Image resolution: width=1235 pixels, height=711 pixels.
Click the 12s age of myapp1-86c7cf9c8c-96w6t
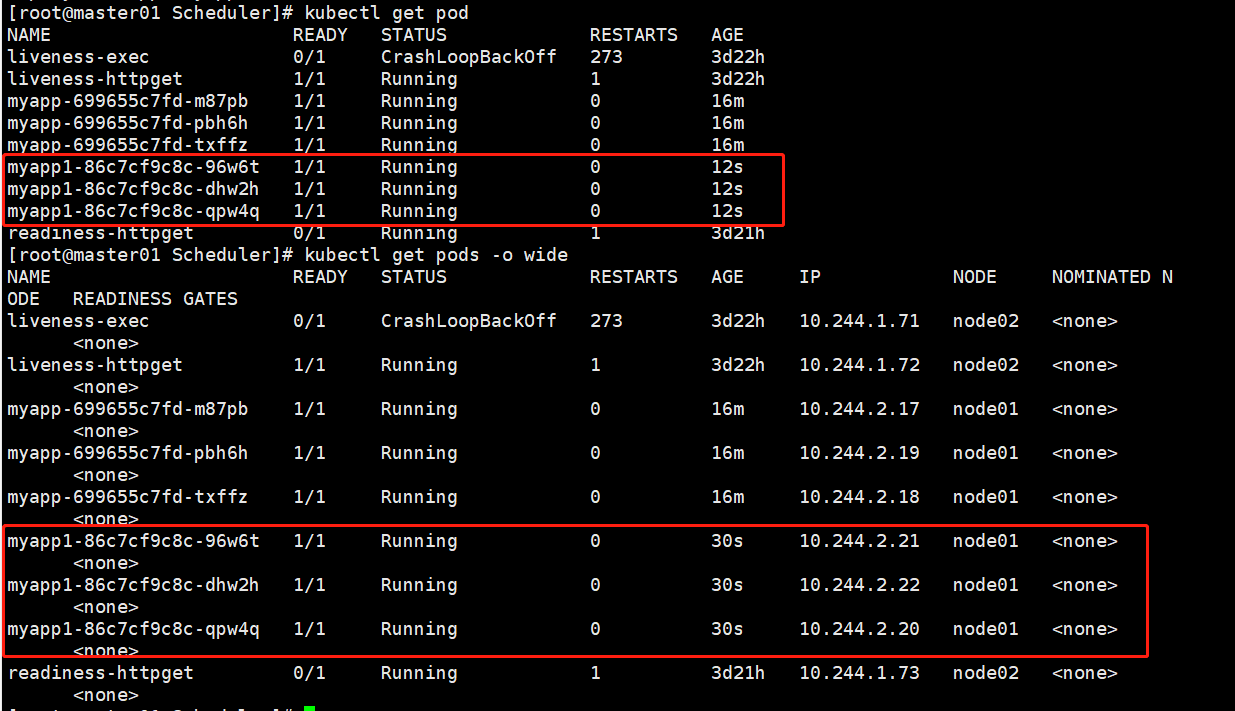727,167
